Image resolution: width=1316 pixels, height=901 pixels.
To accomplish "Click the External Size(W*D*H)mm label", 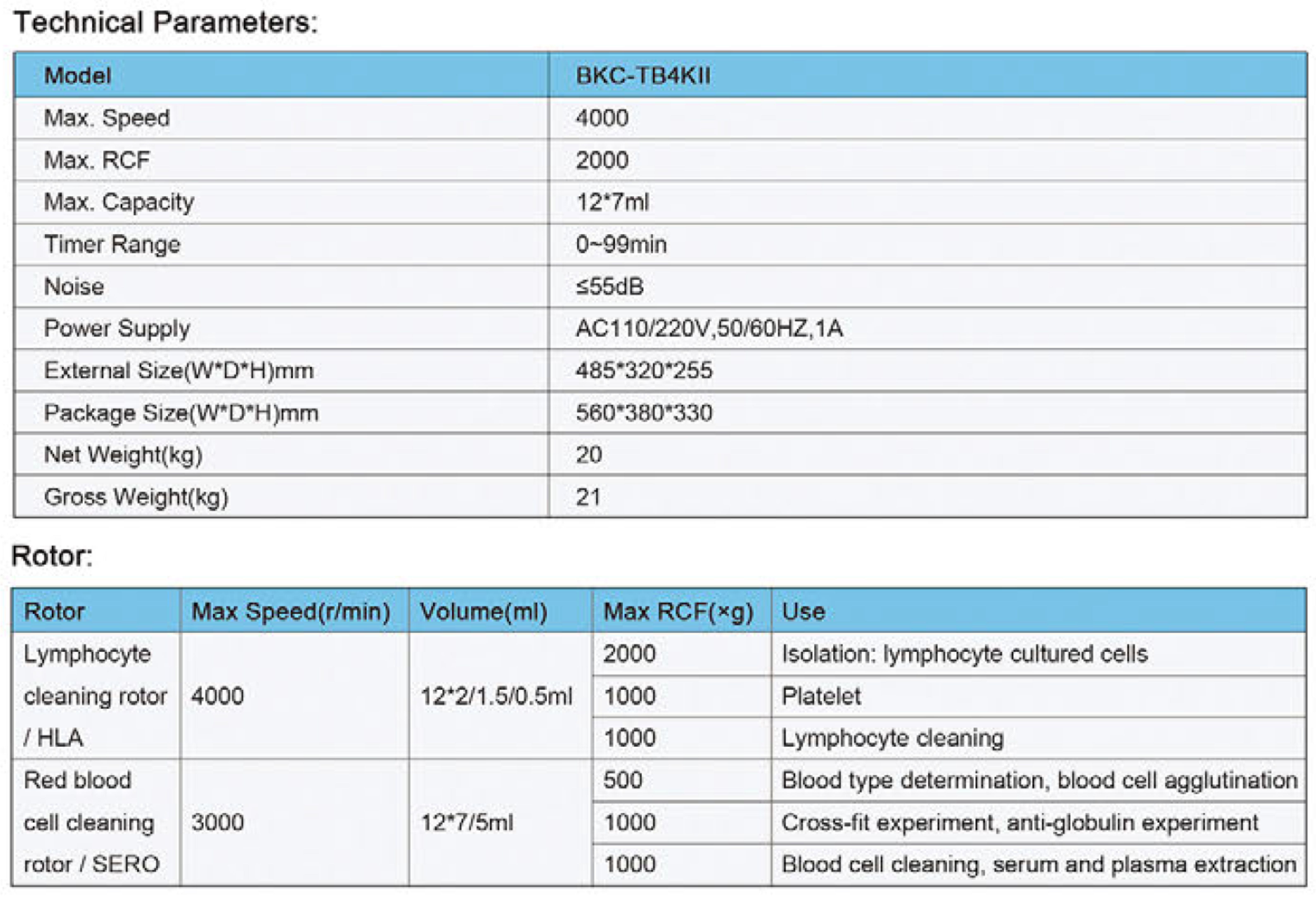I will pyautogui.click(x=179, y=370).
